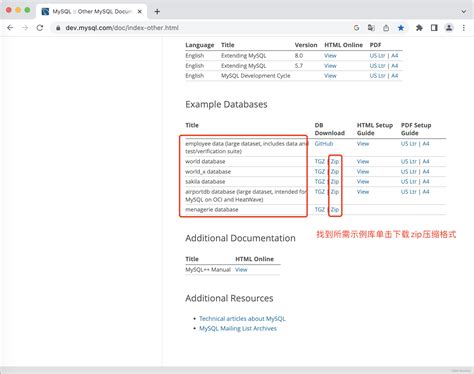This screenshot has height=374, width=474.
Task: View Extending MySQL 8.0 HTML online
Action: tap(330, 56)
